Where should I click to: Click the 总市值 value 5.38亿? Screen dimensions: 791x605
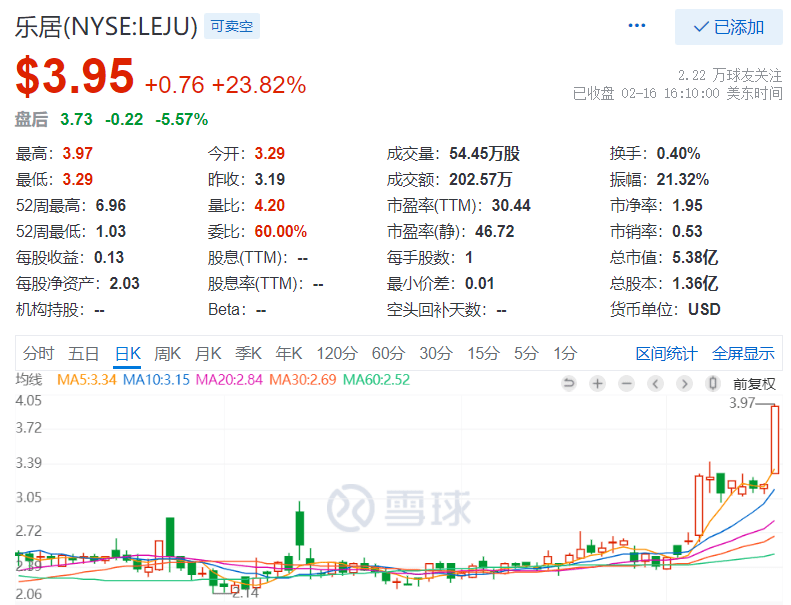coord(695,257)
